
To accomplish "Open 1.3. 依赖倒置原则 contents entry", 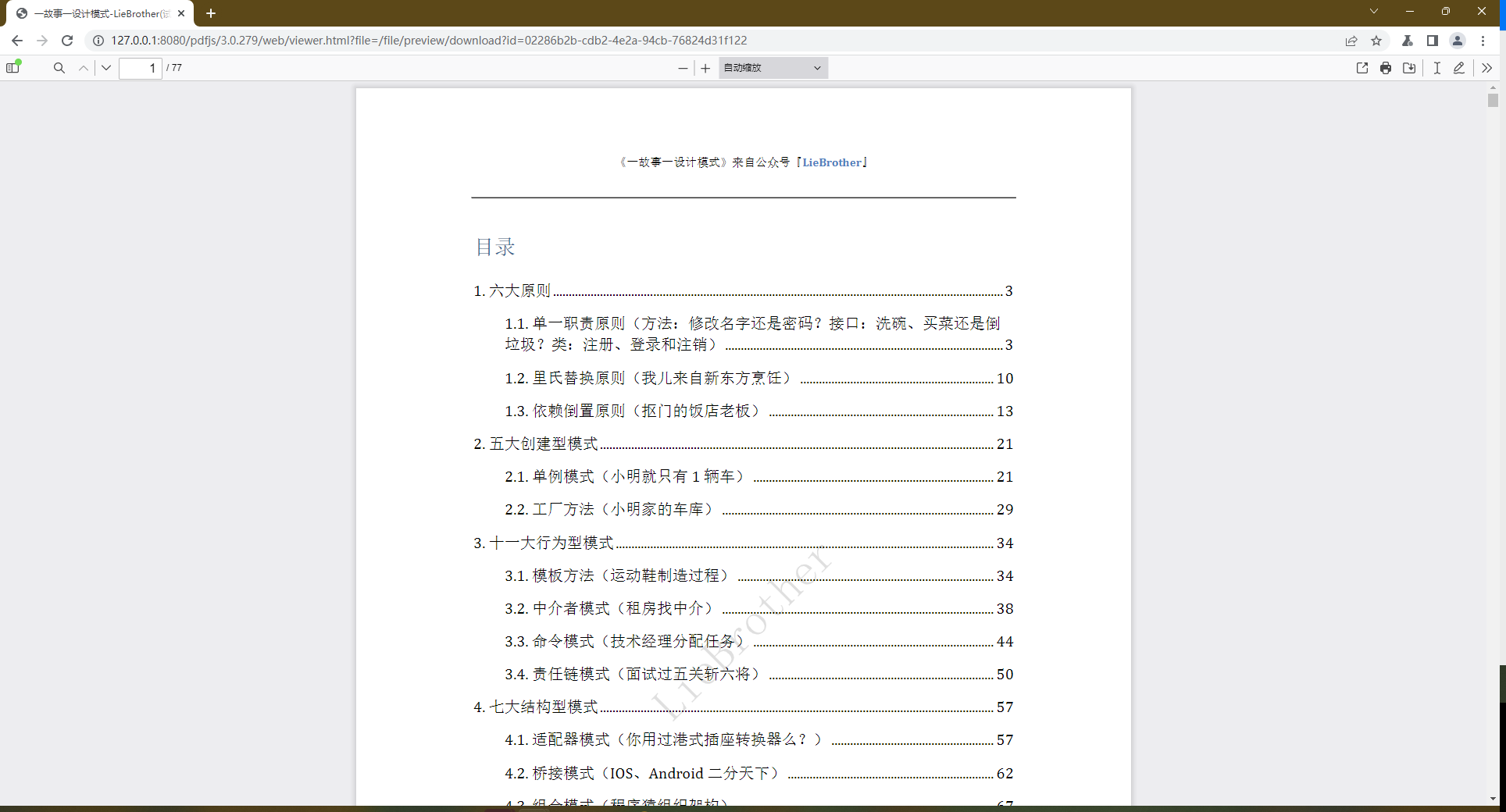I will [x=758, y=411].
